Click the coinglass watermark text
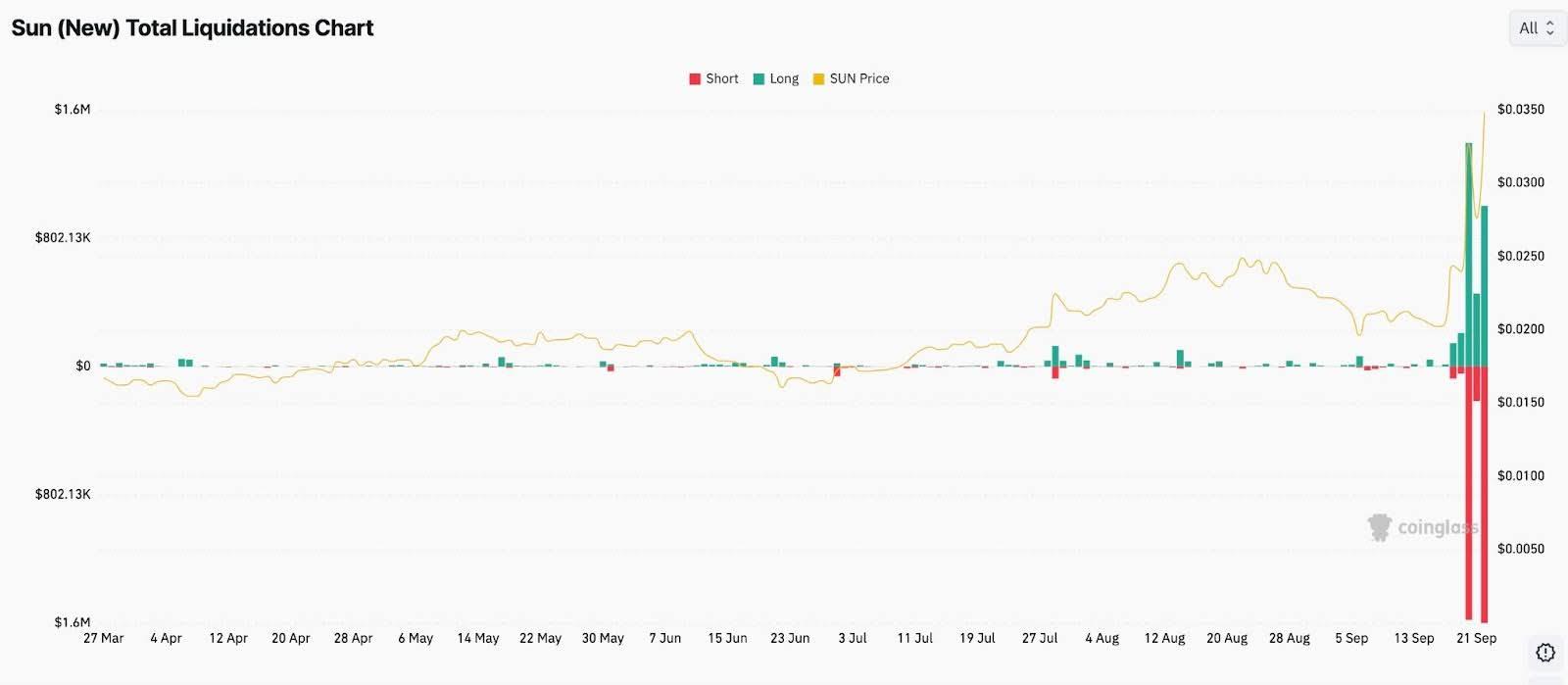Image resolution: width=1568 pixels, height=685 pixels. coord(1437,527)
